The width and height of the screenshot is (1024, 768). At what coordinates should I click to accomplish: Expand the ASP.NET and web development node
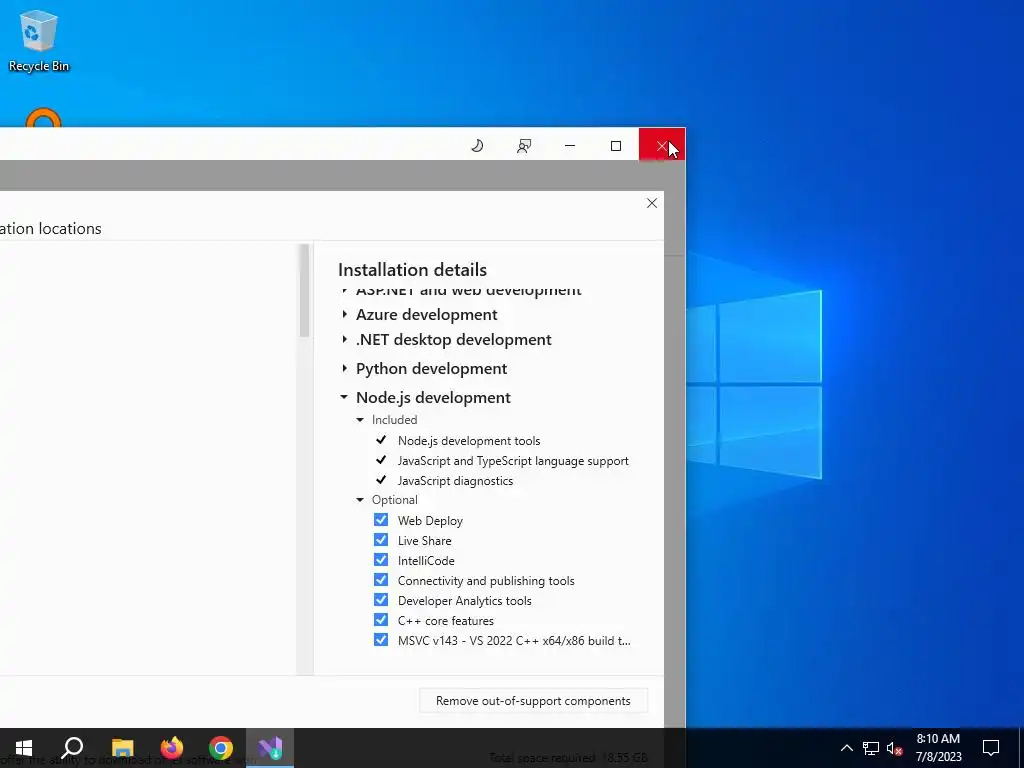[x=344, y=290]
